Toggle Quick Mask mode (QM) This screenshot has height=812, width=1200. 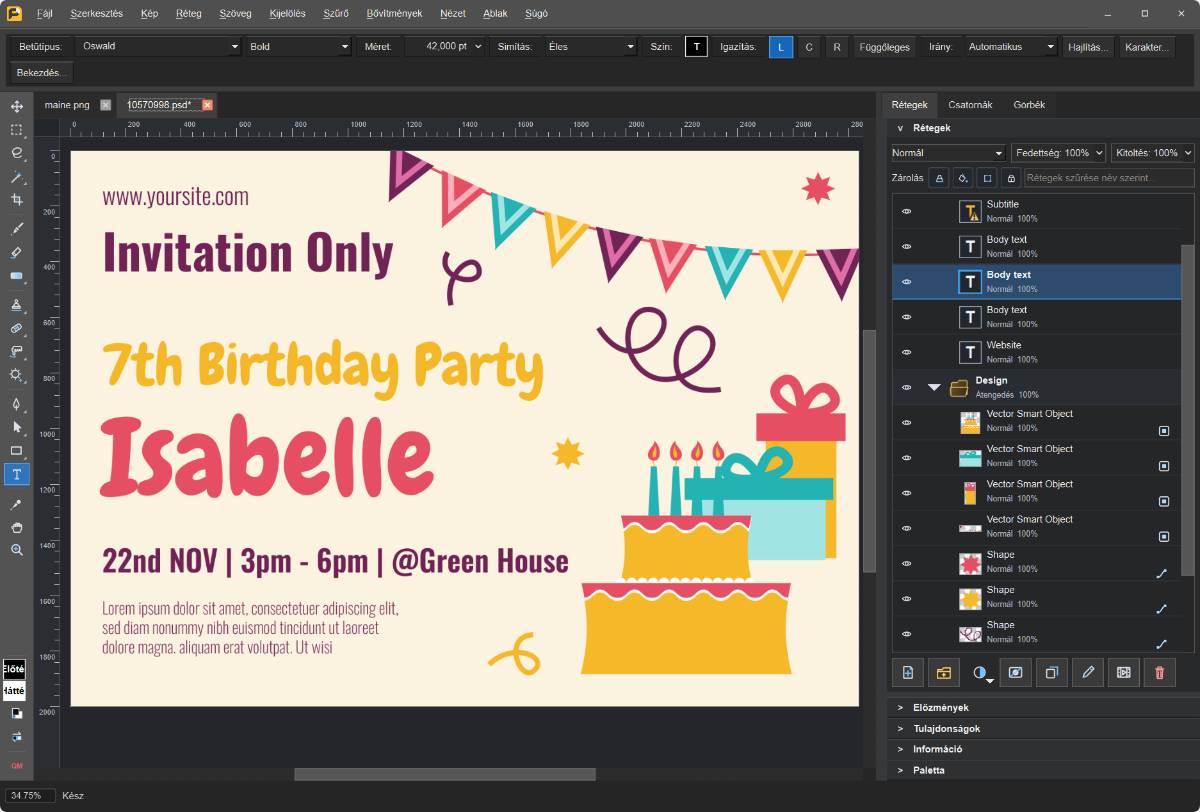point(16,765)
